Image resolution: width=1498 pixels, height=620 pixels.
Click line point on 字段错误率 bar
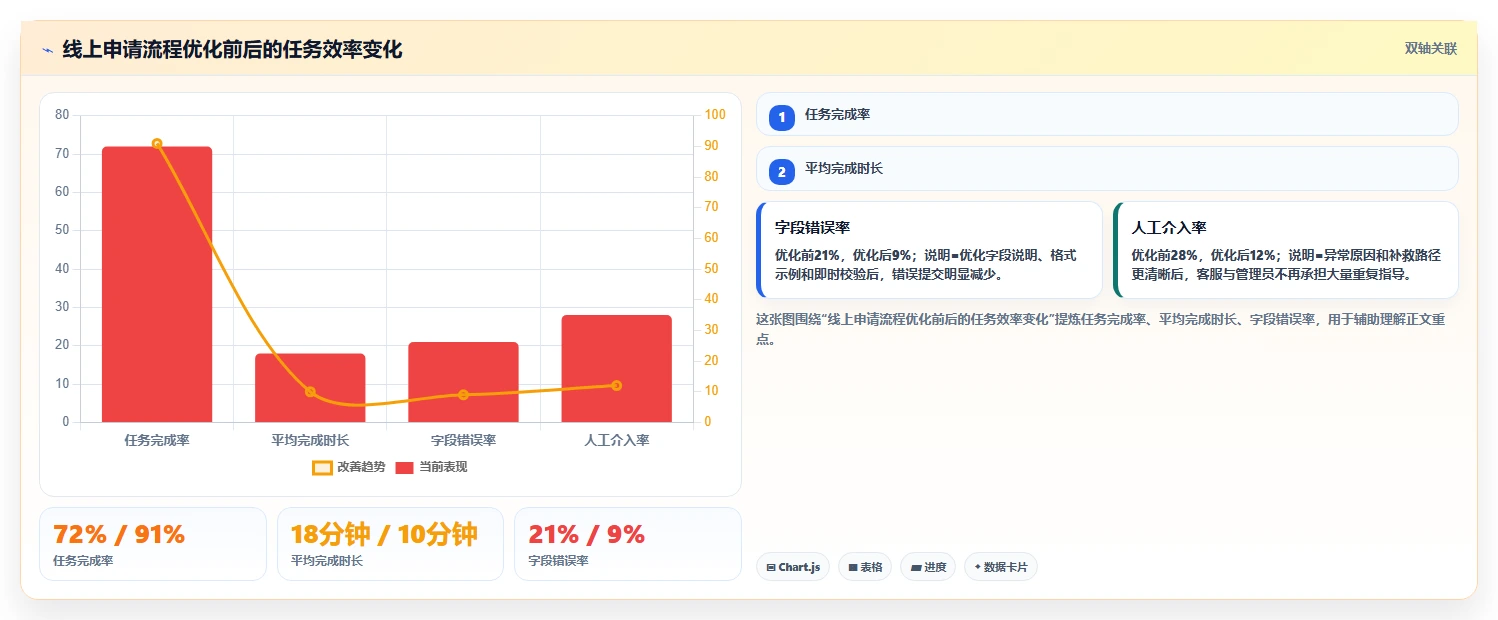(x=463, y=395)
